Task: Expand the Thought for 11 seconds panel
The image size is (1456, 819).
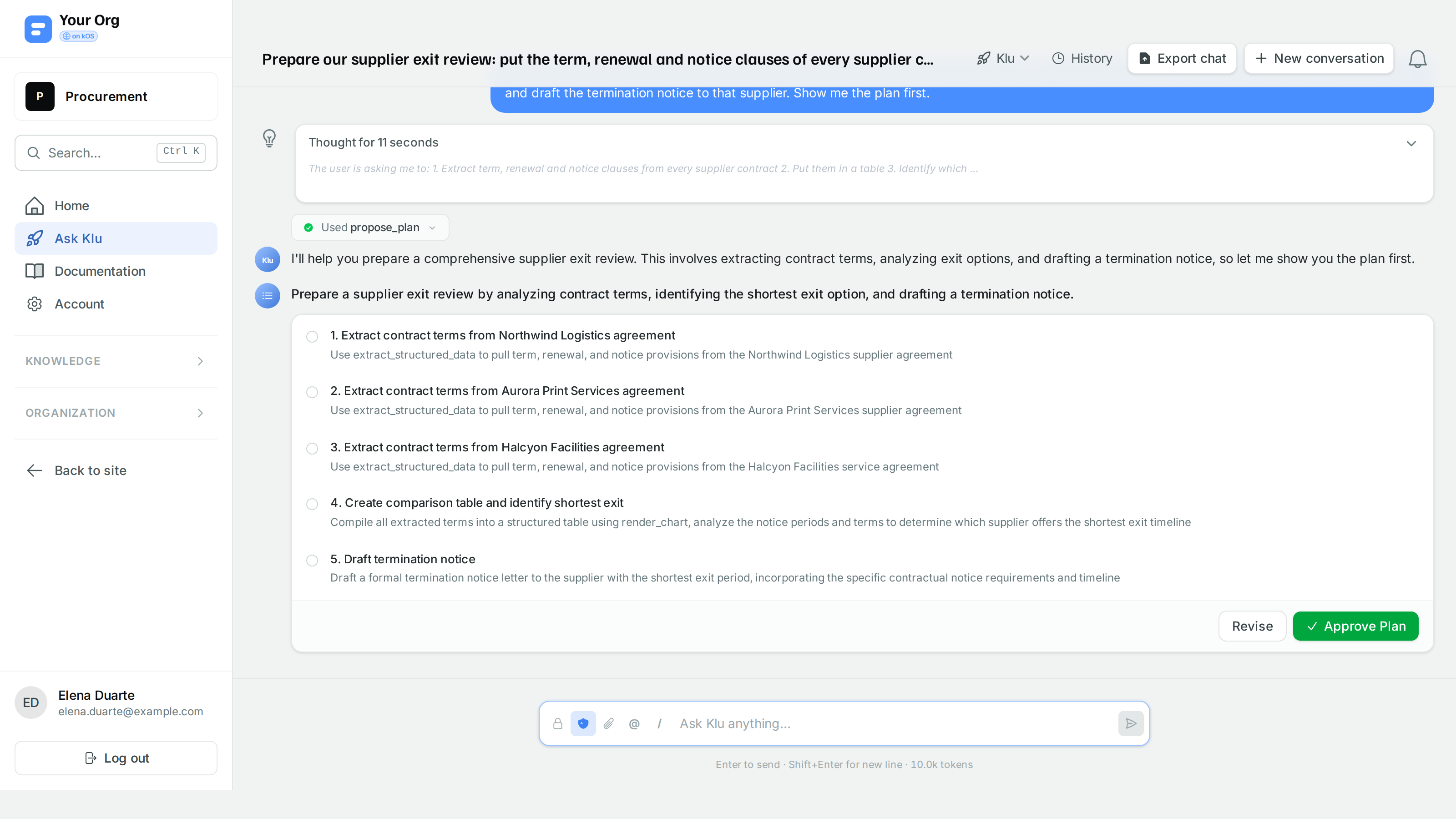Action: point(1411,143)
